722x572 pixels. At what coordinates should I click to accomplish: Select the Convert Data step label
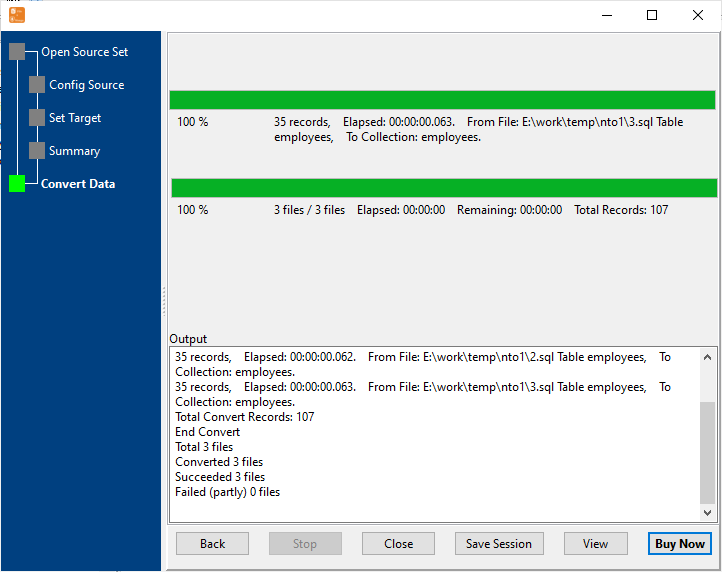coord(77,184)
